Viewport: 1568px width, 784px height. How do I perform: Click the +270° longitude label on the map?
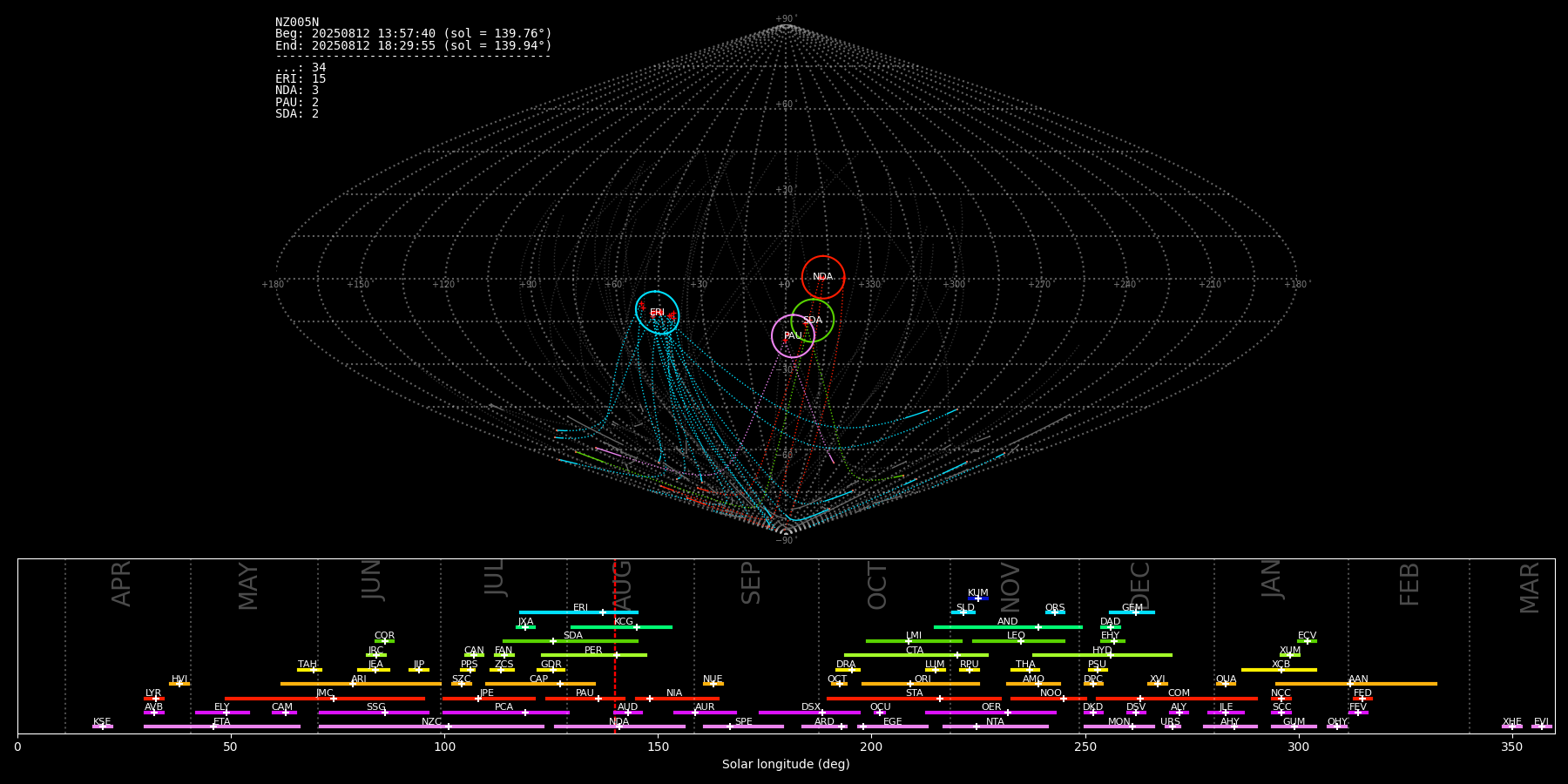point(1039,285)
